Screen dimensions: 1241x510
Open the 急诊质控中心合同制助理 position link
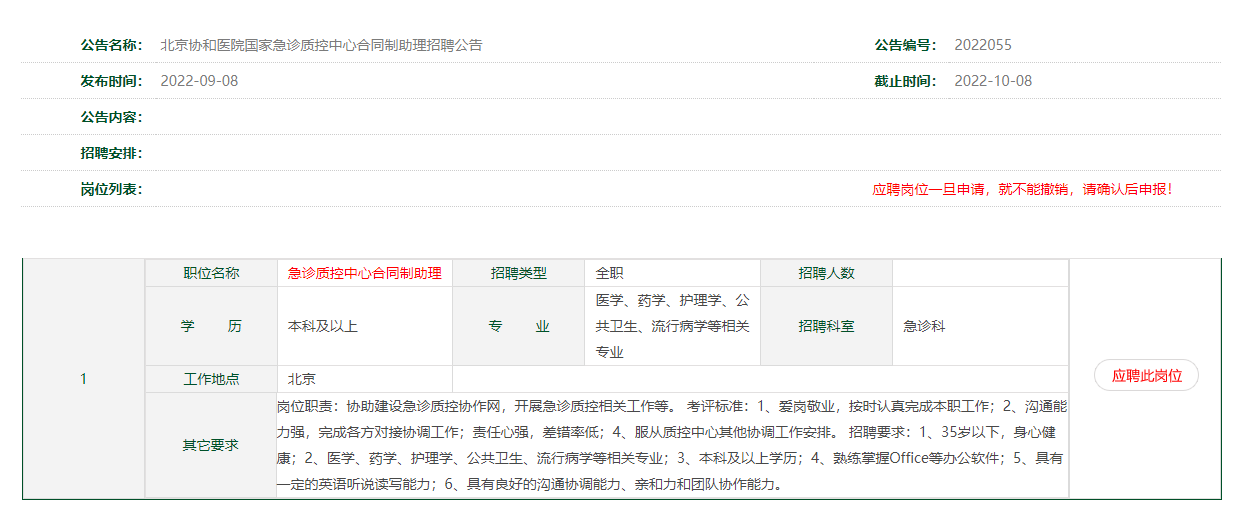pos(364,273)
